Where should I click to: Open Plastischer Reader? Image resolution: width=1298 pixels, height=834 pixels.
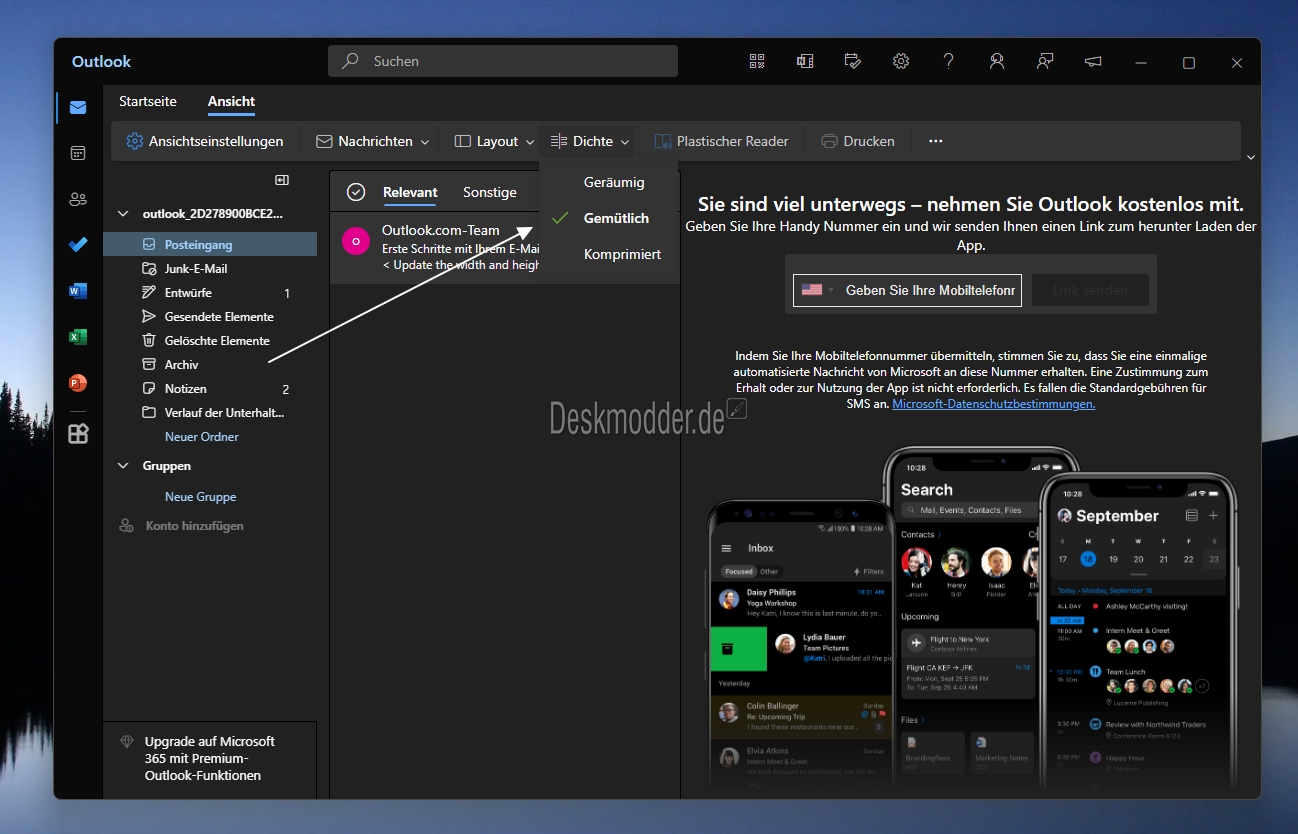pos(721,141)
